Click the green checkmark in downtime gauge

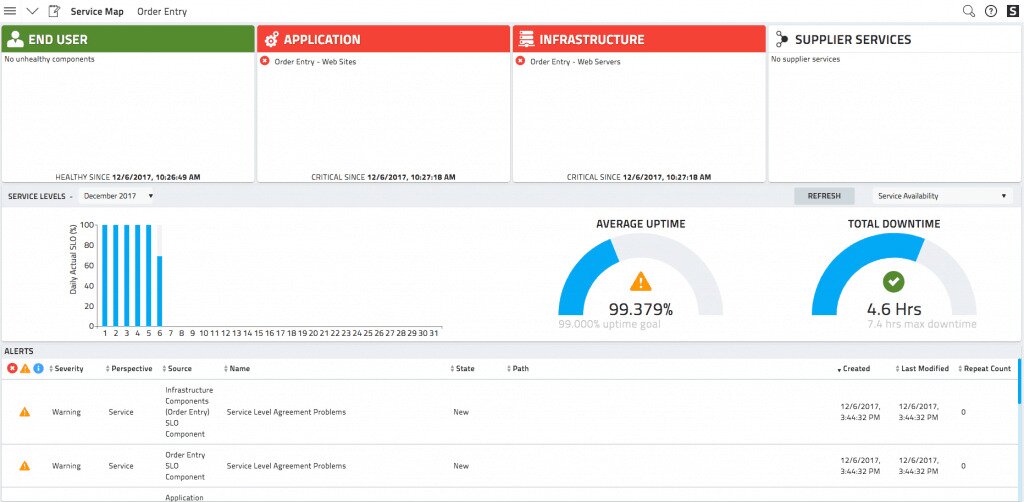[894, 282]
